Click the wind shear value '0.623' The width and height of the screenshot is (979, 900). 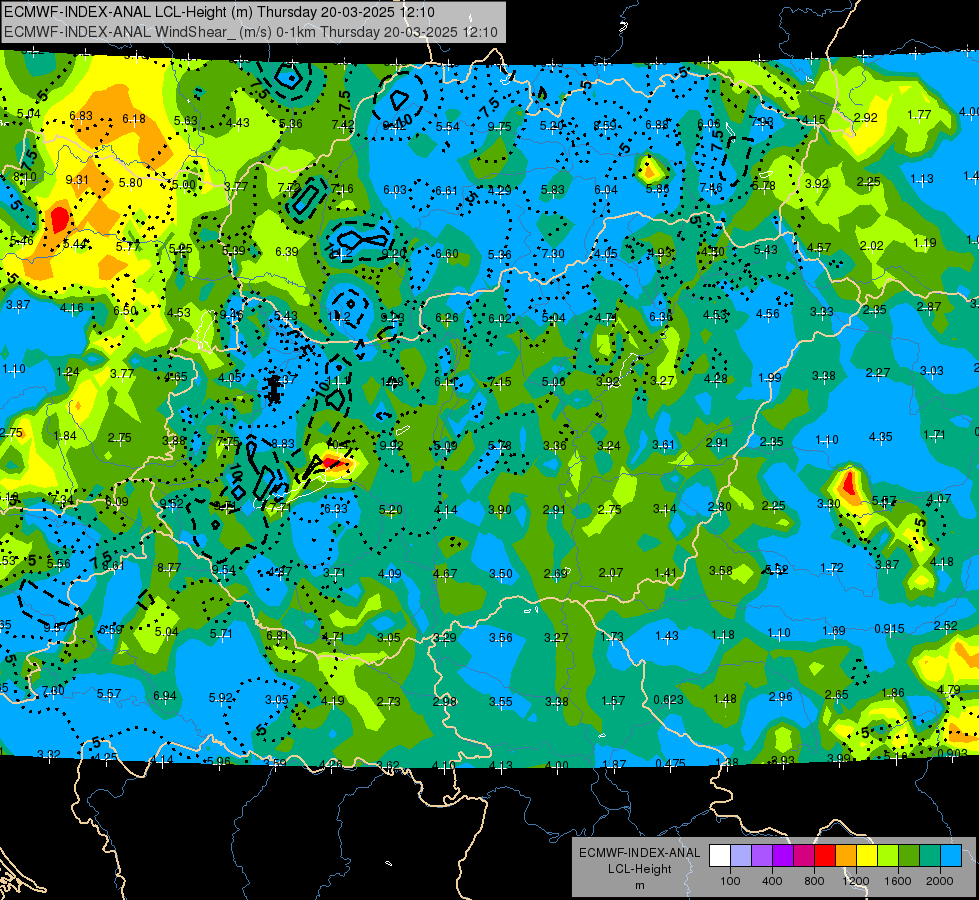point(668,700)
